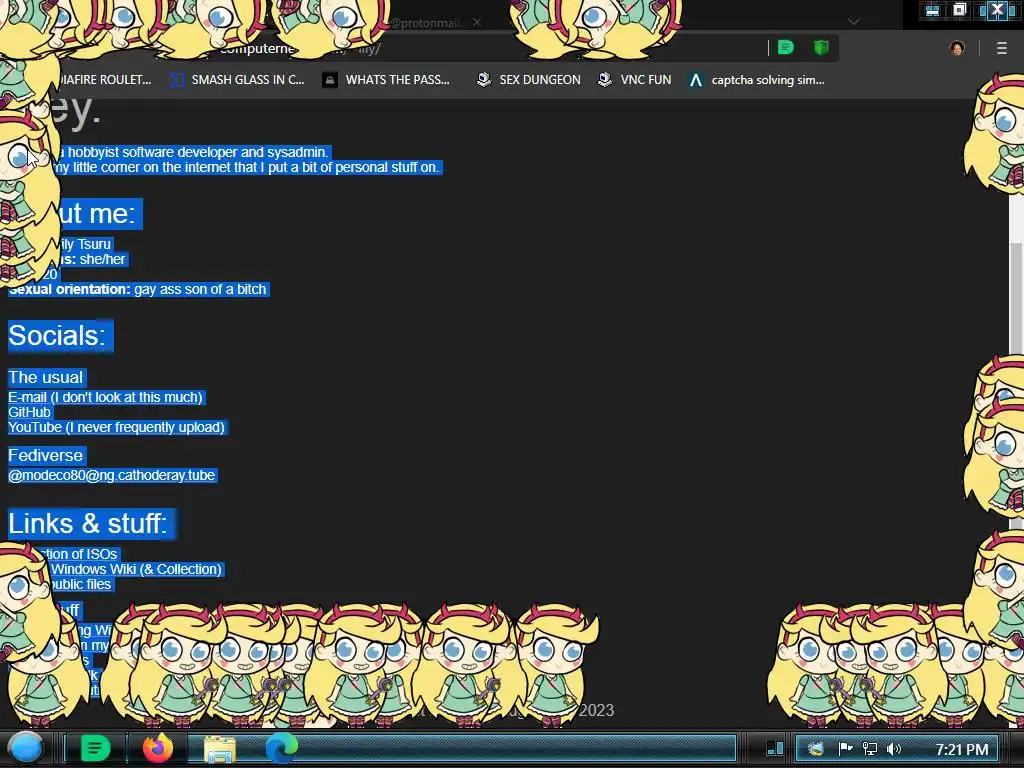Open the Windows Wiki (& Collection) link
The image size is (1024, 768).
[136, 569]
